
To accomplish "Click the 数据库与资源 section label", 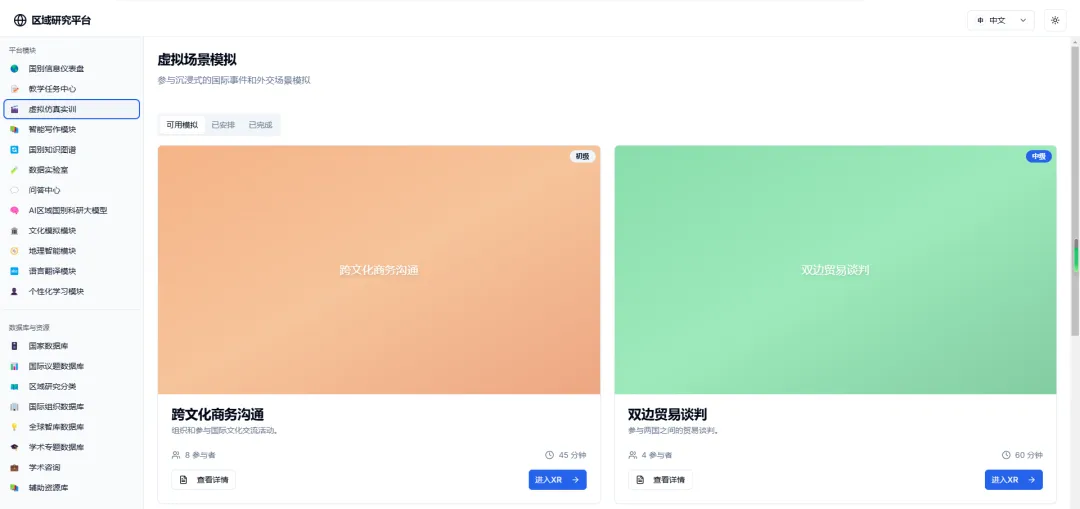I will click(29, 327).
